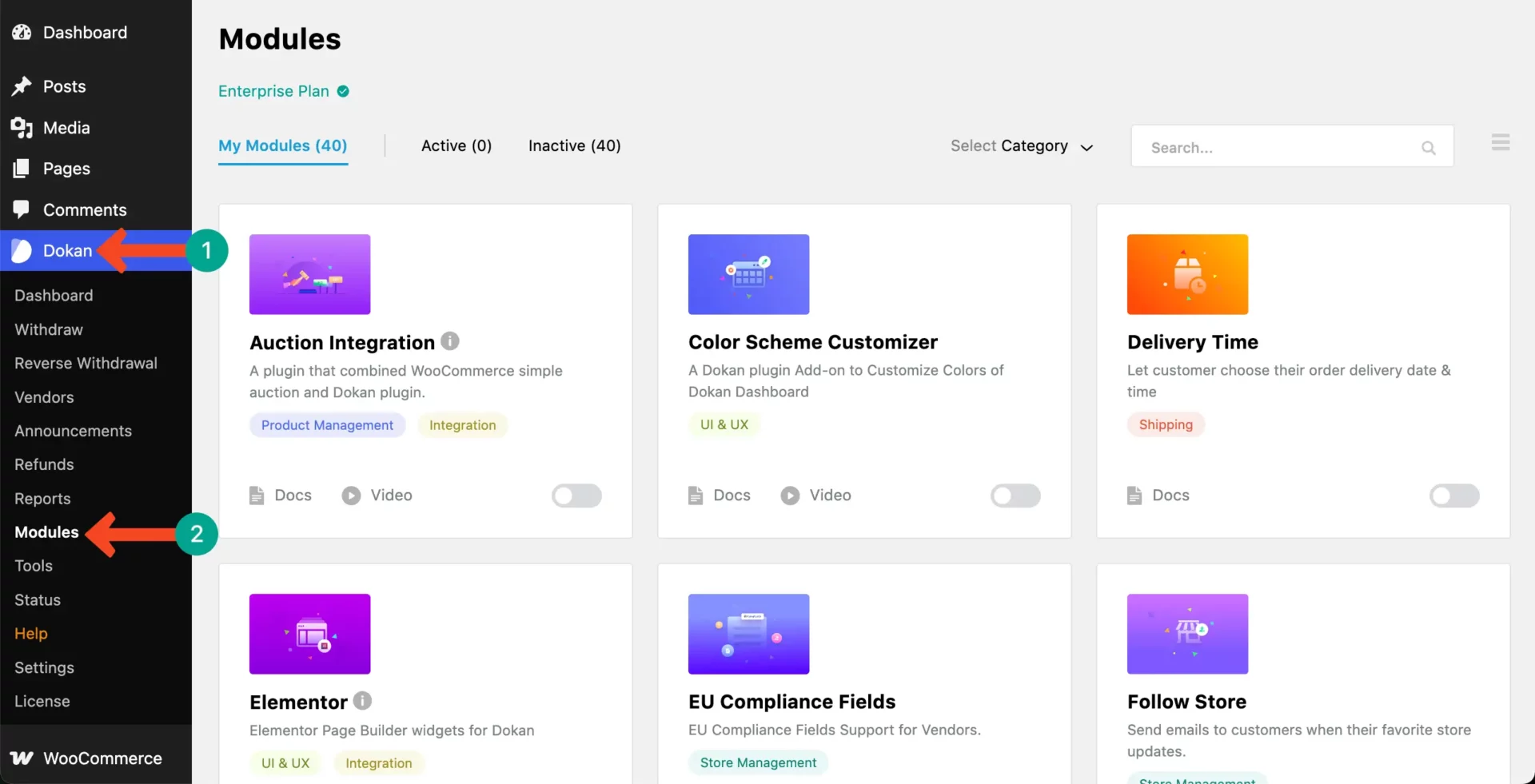Image resolution: width=1535 pixels, height=784 pixels.
Task: Click the Product Management category tag
Action: pyautogui.click(x=327, y=425)
